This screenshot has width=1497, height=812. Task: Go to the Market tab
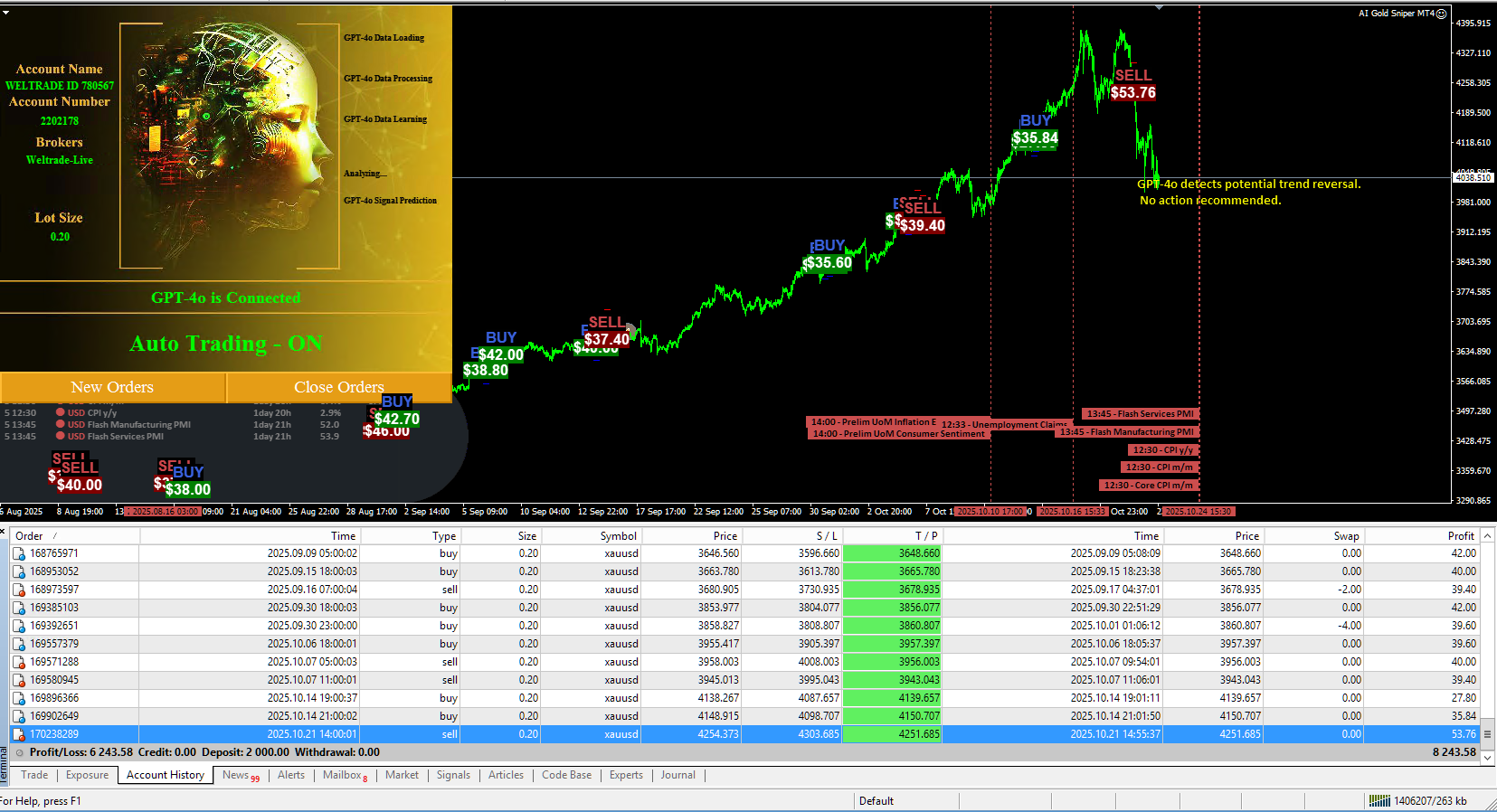point(402,775)
